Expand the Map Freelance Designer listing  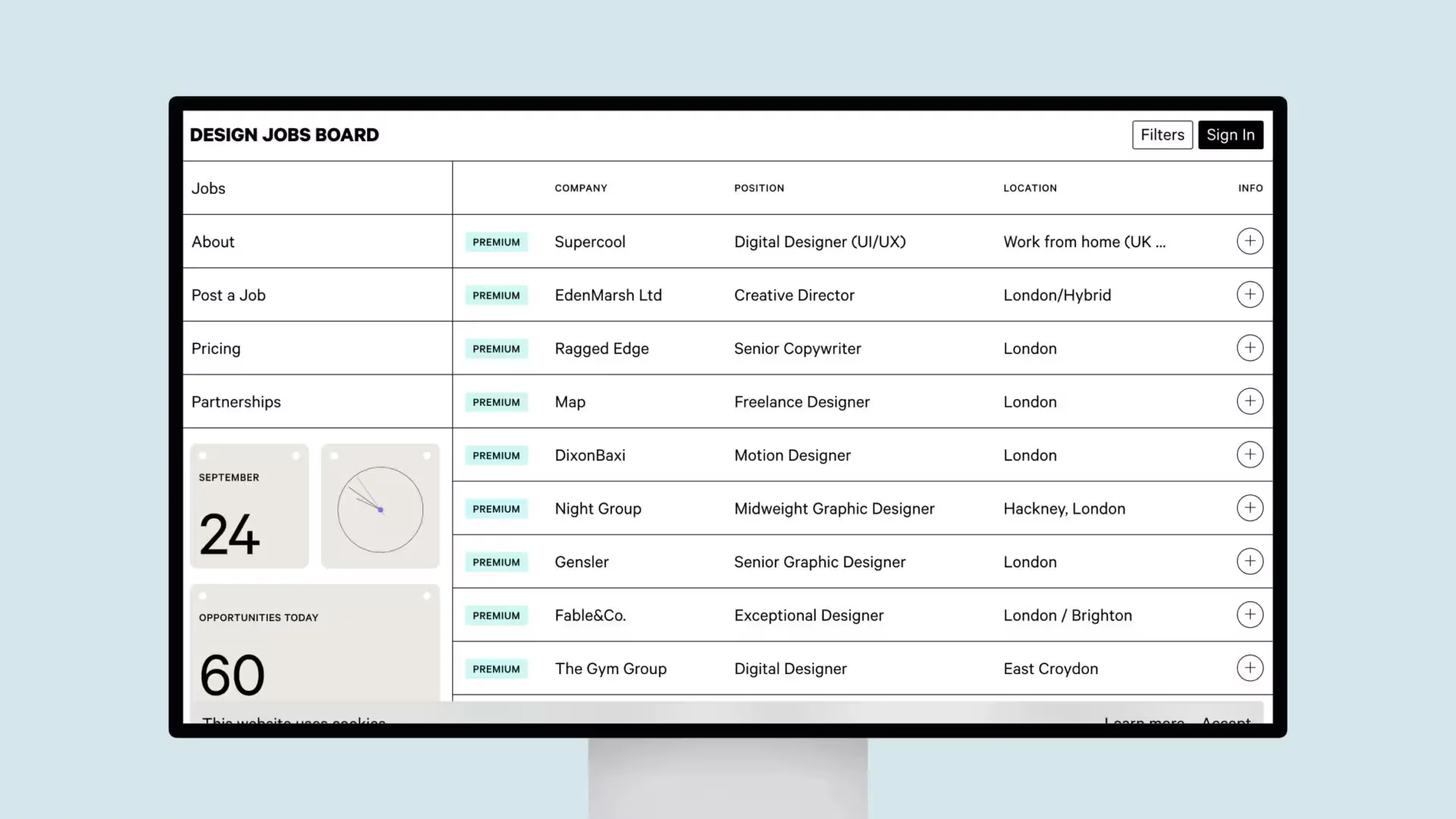(x=1250, y=401)
